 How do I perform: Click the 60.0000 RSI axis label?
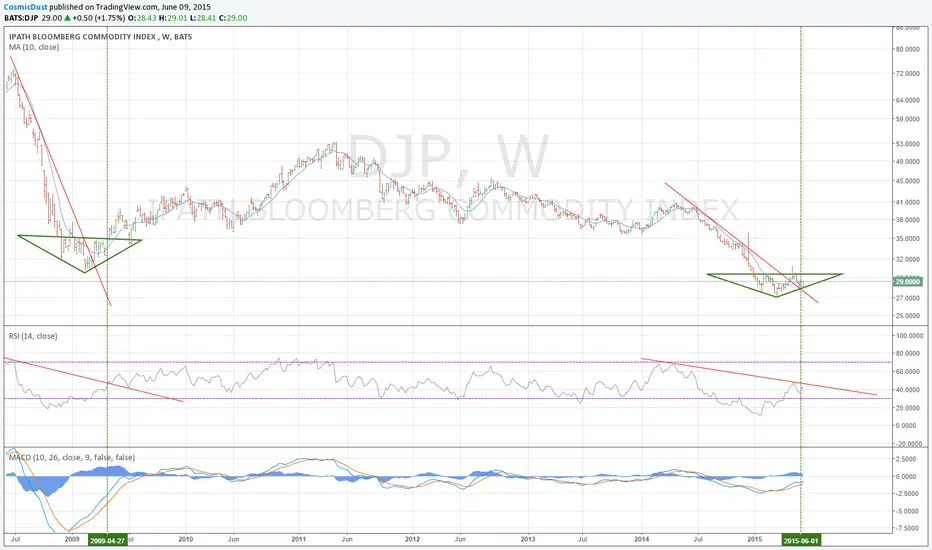(908, 372)
